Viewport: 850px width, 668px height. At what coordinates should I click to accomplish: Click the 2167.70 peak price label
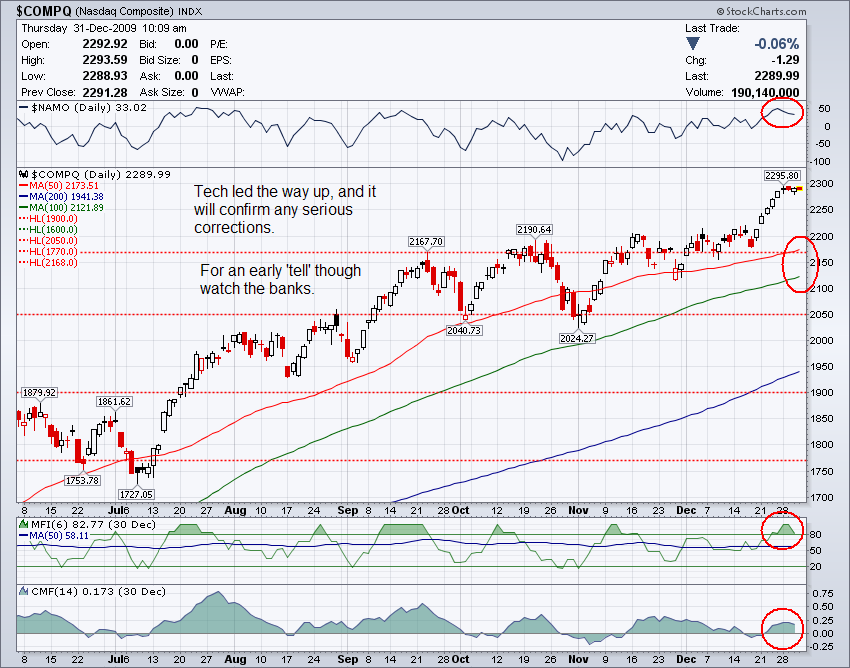click(427, 241)
